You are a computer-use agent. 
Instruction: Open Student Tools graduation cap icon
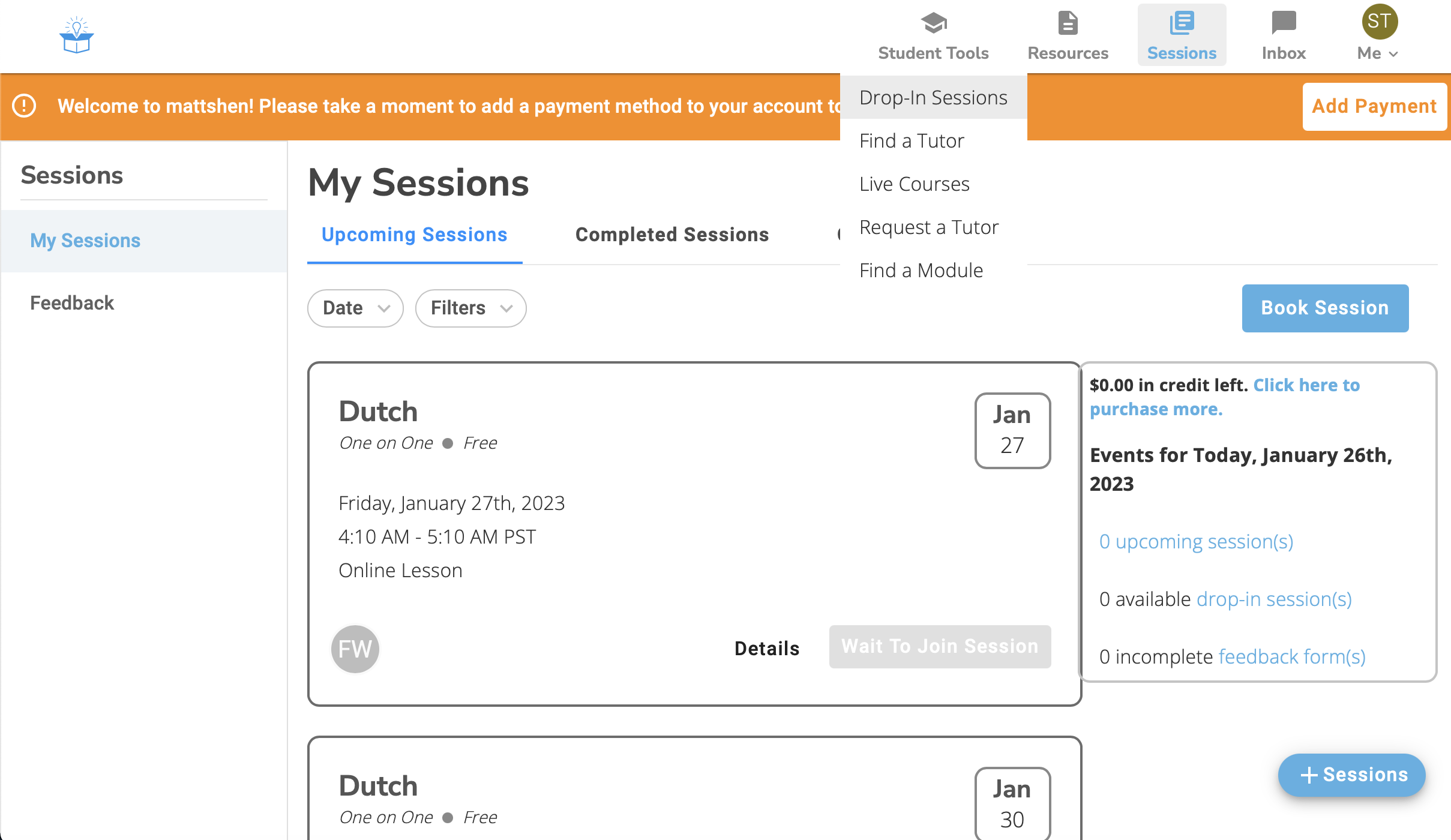(x=933, y=23)
